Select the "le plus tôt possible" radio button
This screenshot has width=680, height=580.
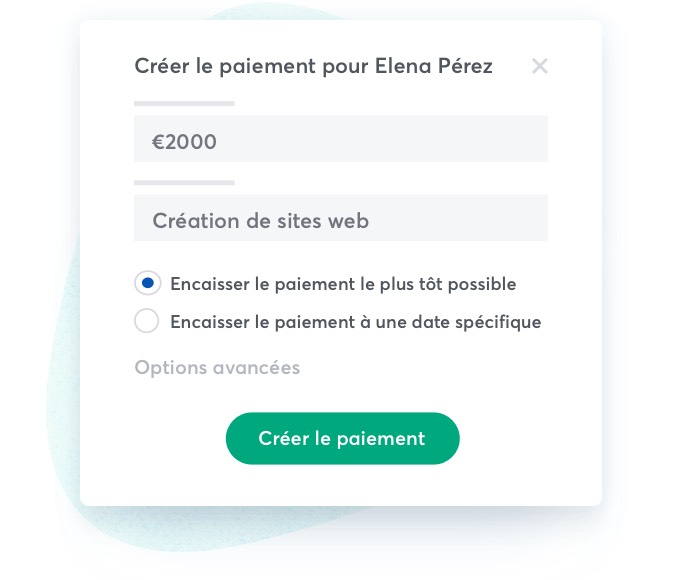click(x=147, y=283)
